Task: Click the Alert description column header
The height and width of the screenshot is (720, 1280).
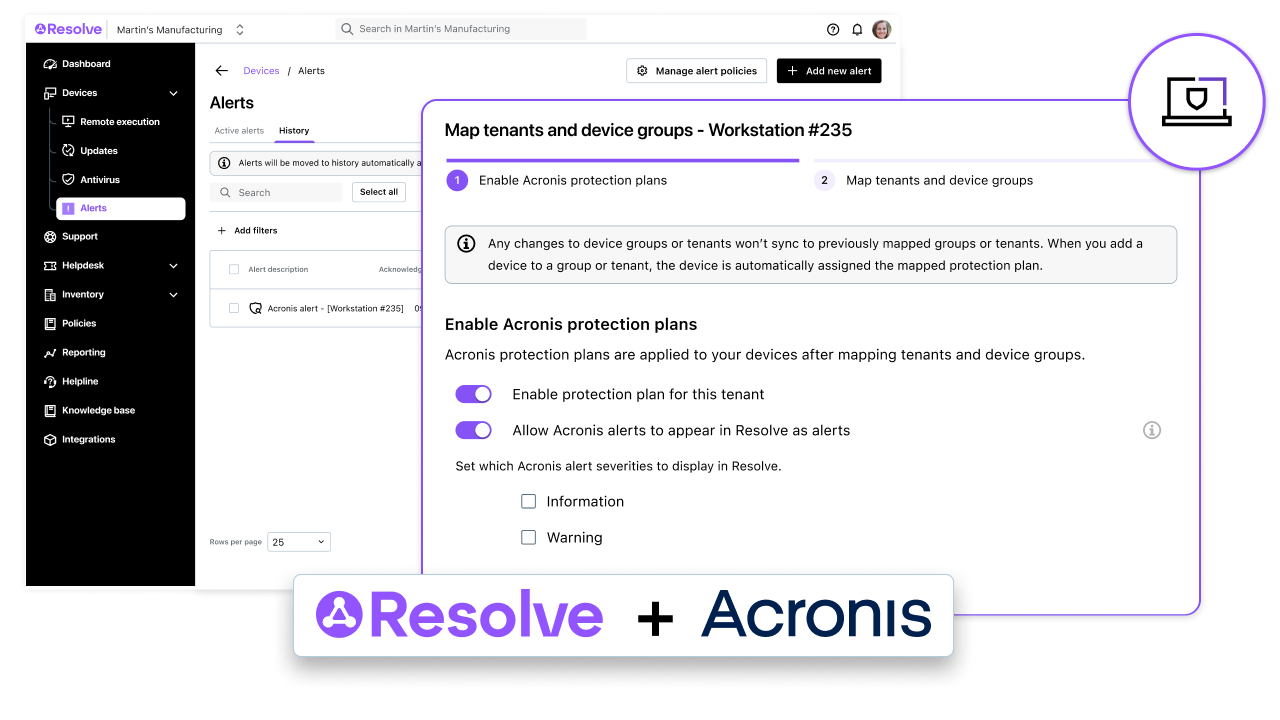Action: coord(278,270)
